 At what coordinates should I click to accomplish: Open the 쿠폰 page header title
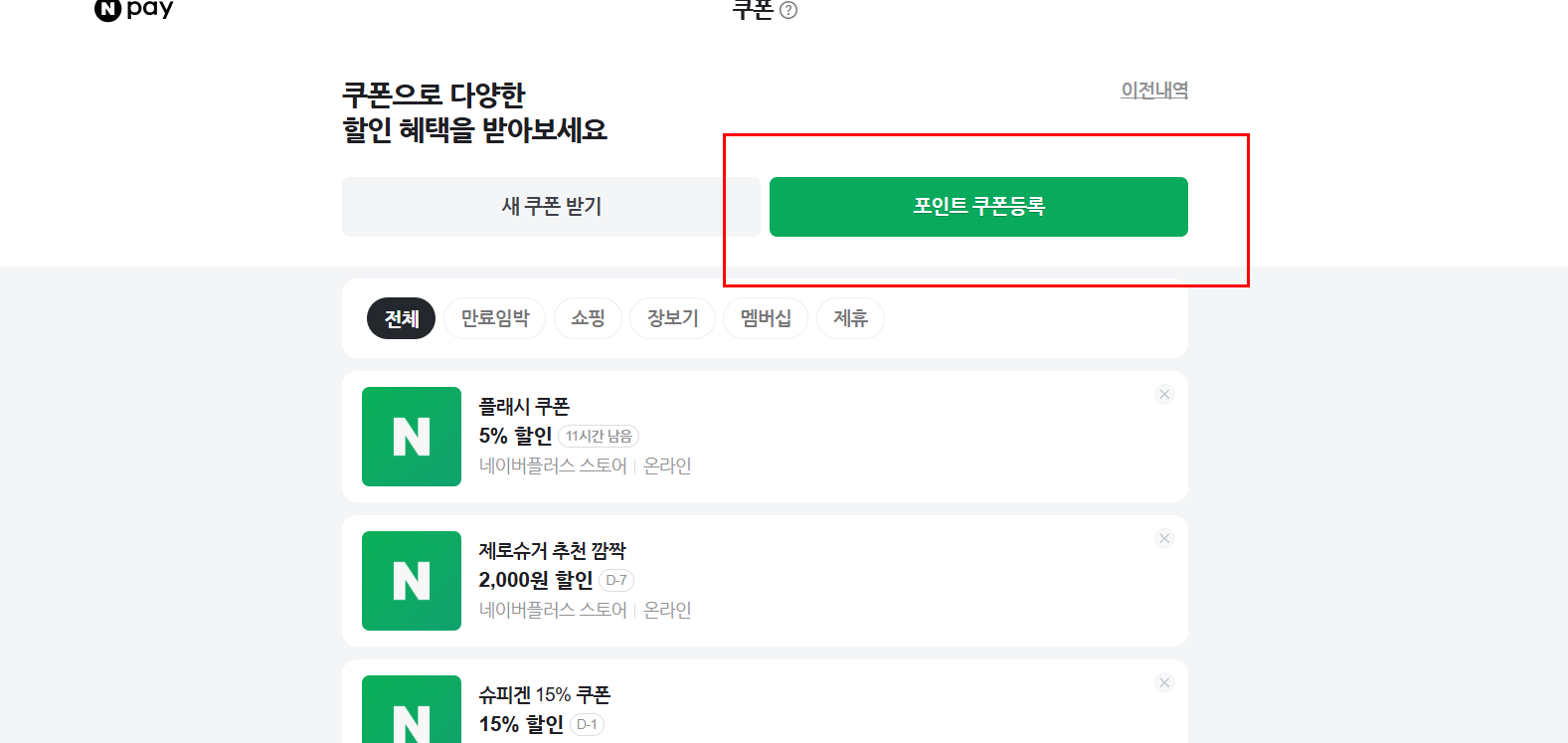click(x=756, y=11)
